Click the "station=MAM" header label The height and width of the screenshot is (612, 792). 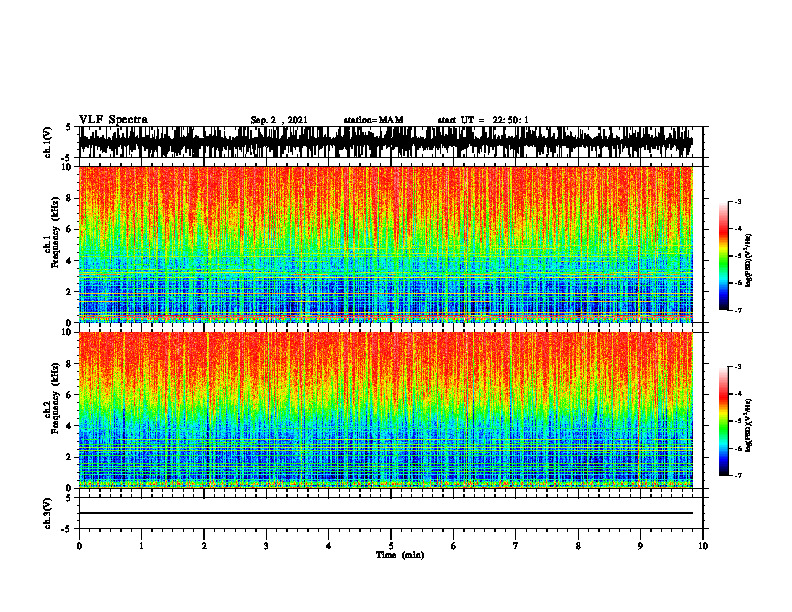373,120
